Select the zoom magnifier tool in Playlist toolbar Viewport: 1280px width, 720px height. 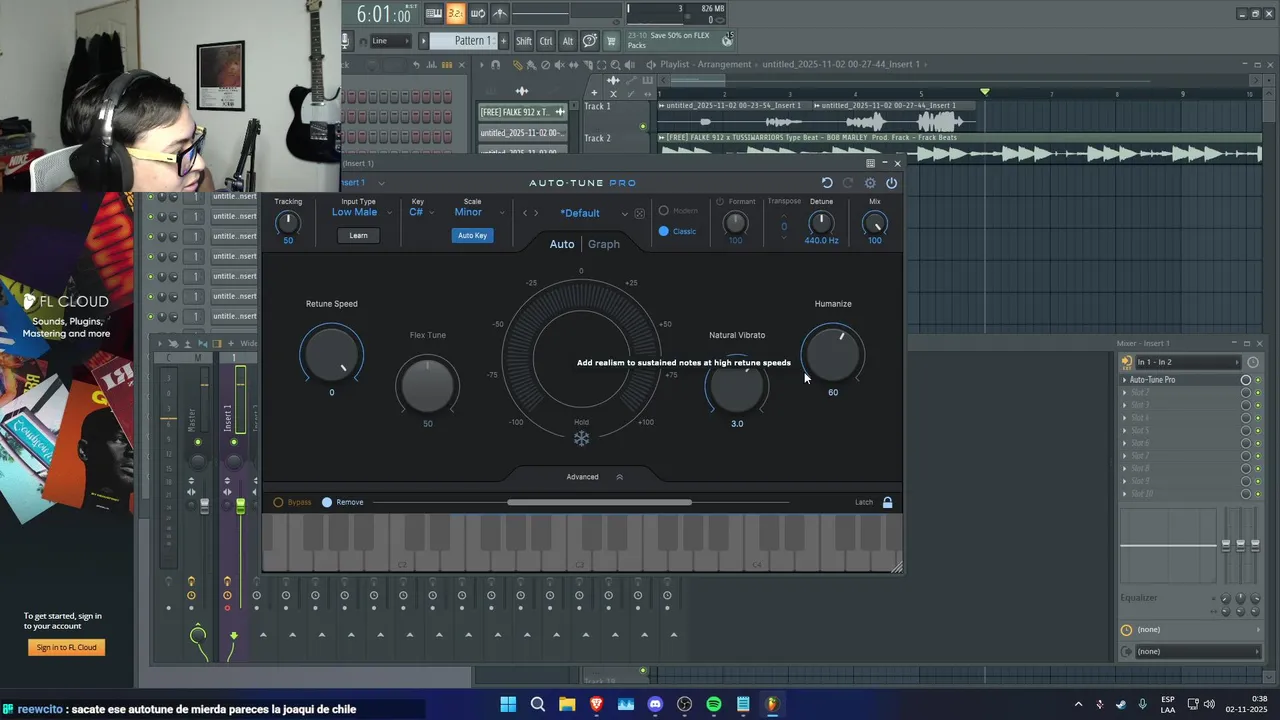pos(615,65)
